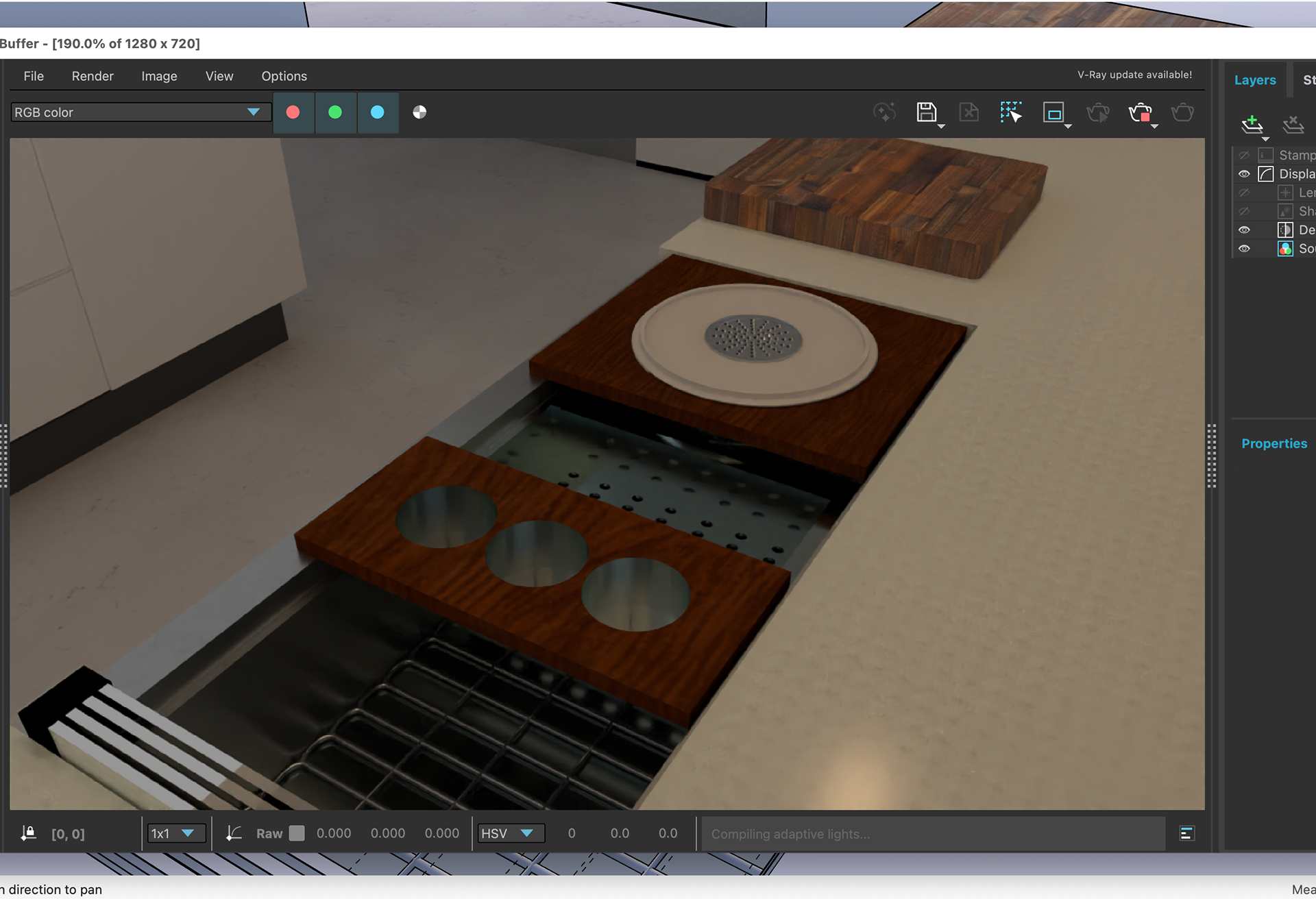Screen dimensions: 1316x899
Task: Open the HSV color mode dropdown
Action: click(x=511, y=833)
